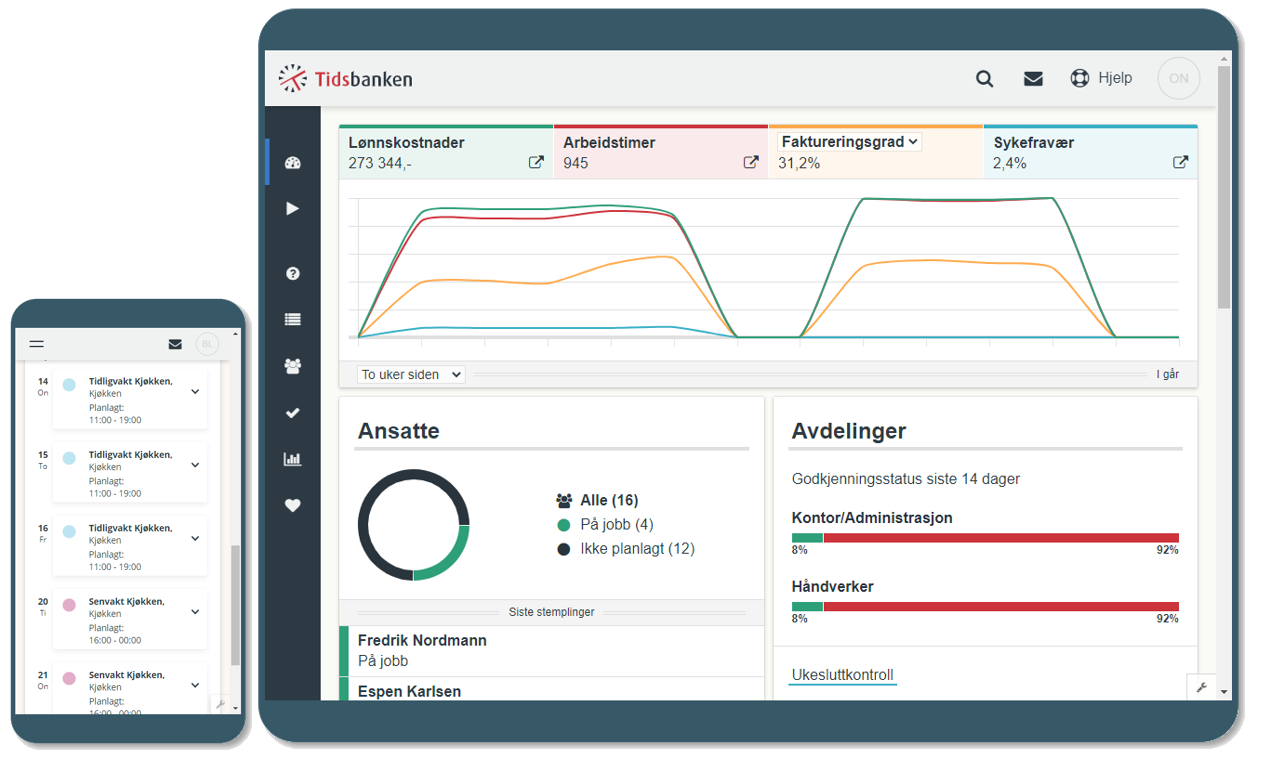This screenshot has height=776, width=1267.
Task: Open the question mark help icon in sidebar
Action: pos(293,273)
